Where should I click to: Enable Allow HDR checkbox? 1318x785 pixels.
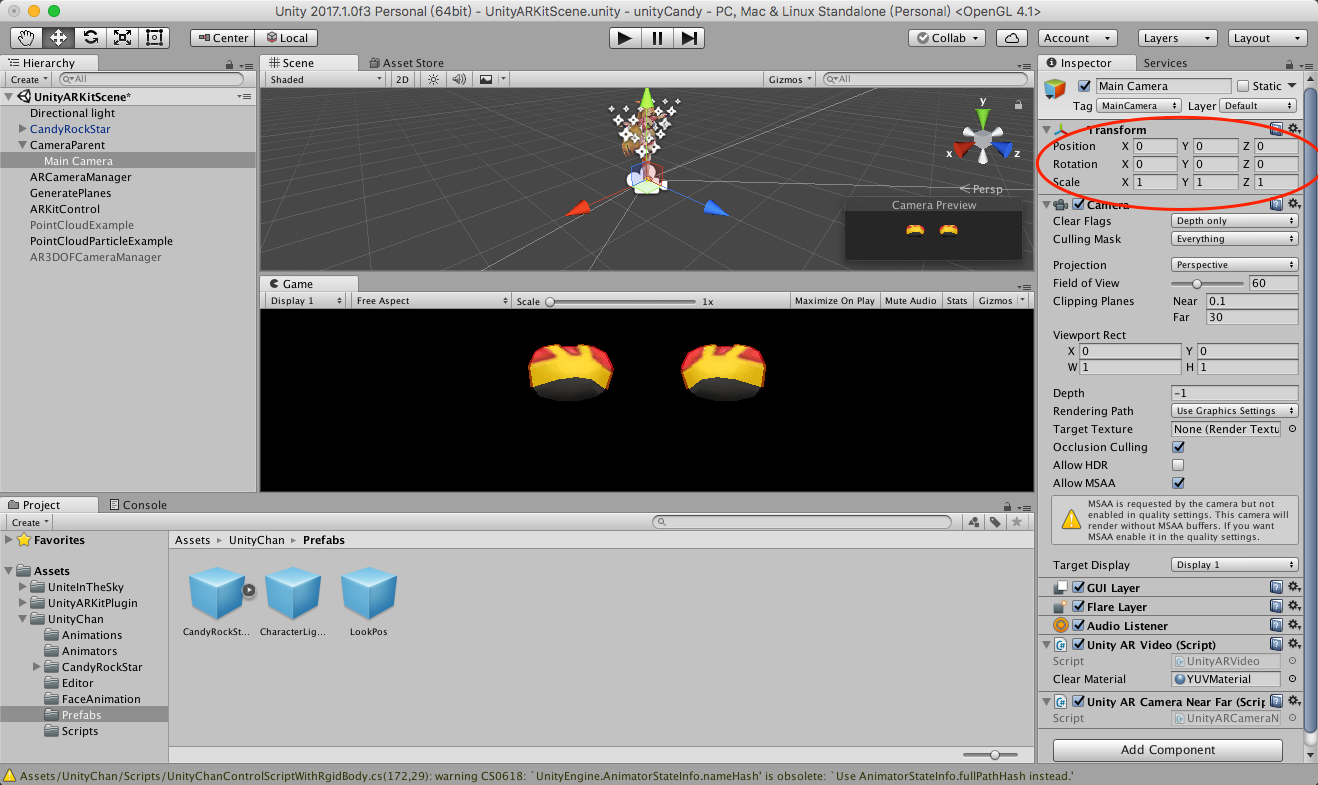click(x=1178, y=465)
